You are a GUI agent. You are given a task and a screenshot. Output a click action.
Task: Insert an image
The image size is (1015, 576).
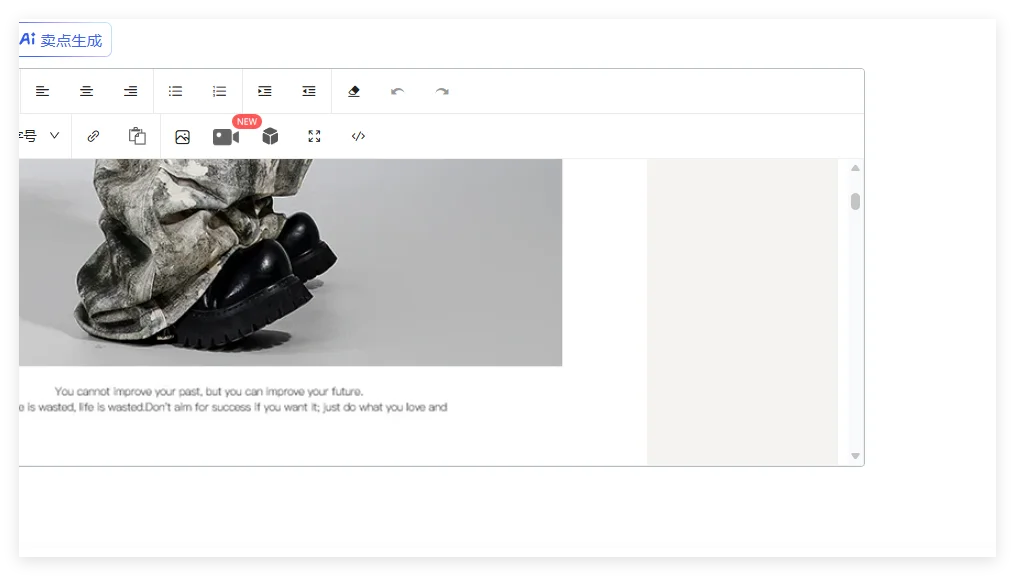183,137
